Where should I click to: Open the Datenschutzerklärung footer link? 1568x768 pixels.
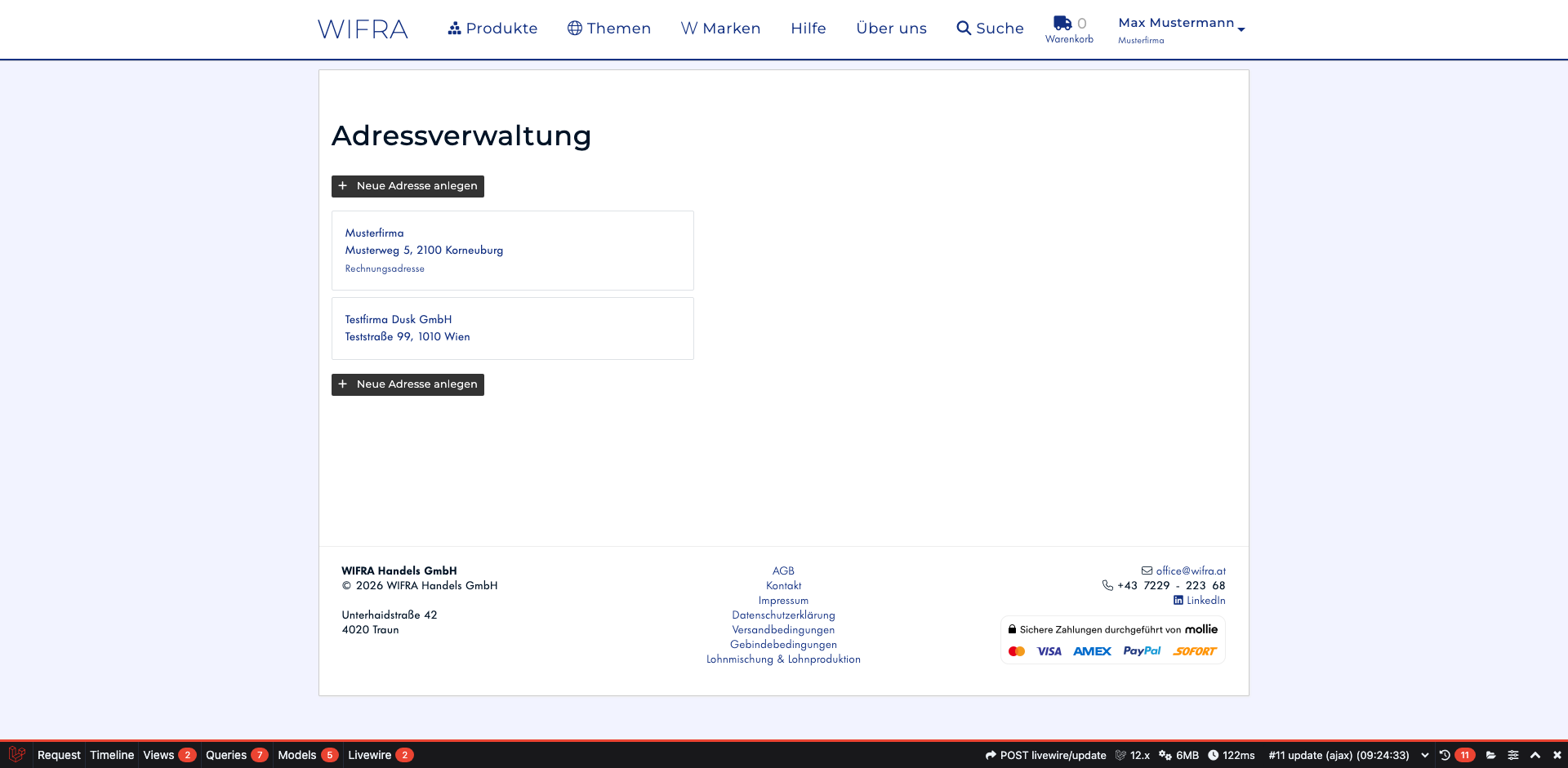pyautogui.click(x=783, y=615)
